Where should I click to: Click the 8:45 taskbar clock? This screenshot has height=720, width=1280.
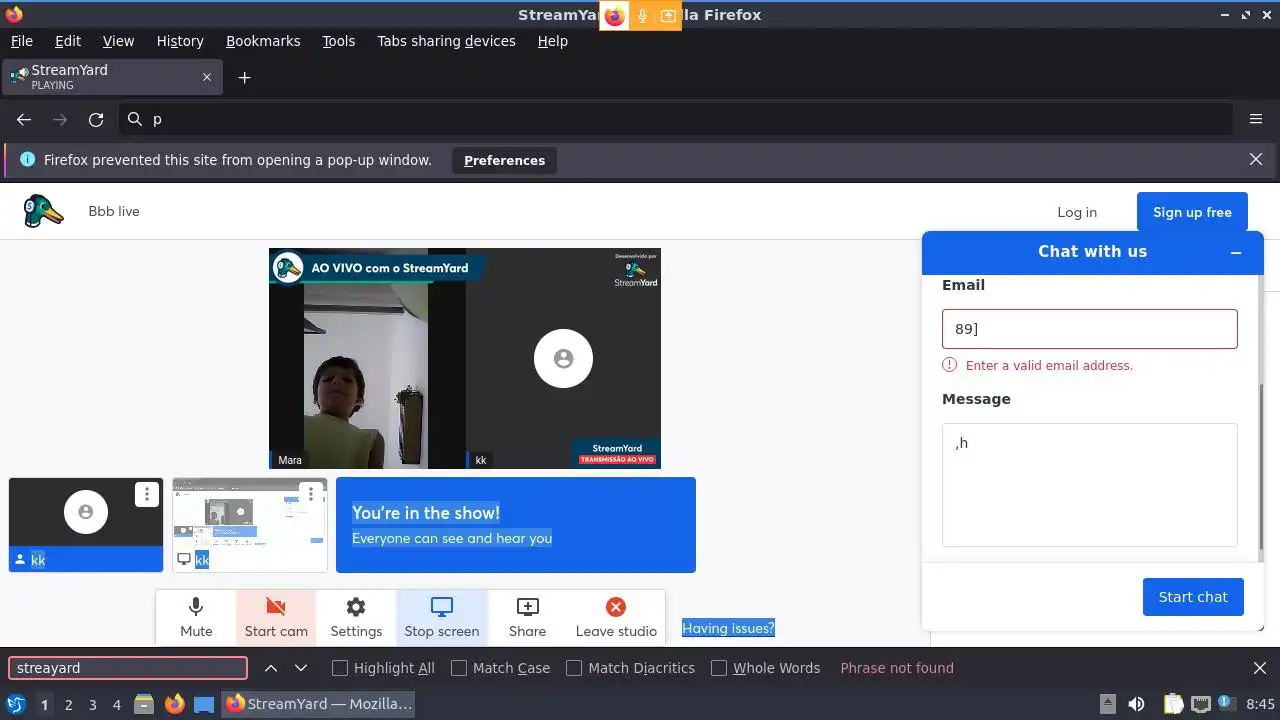tap(1261, 704)
